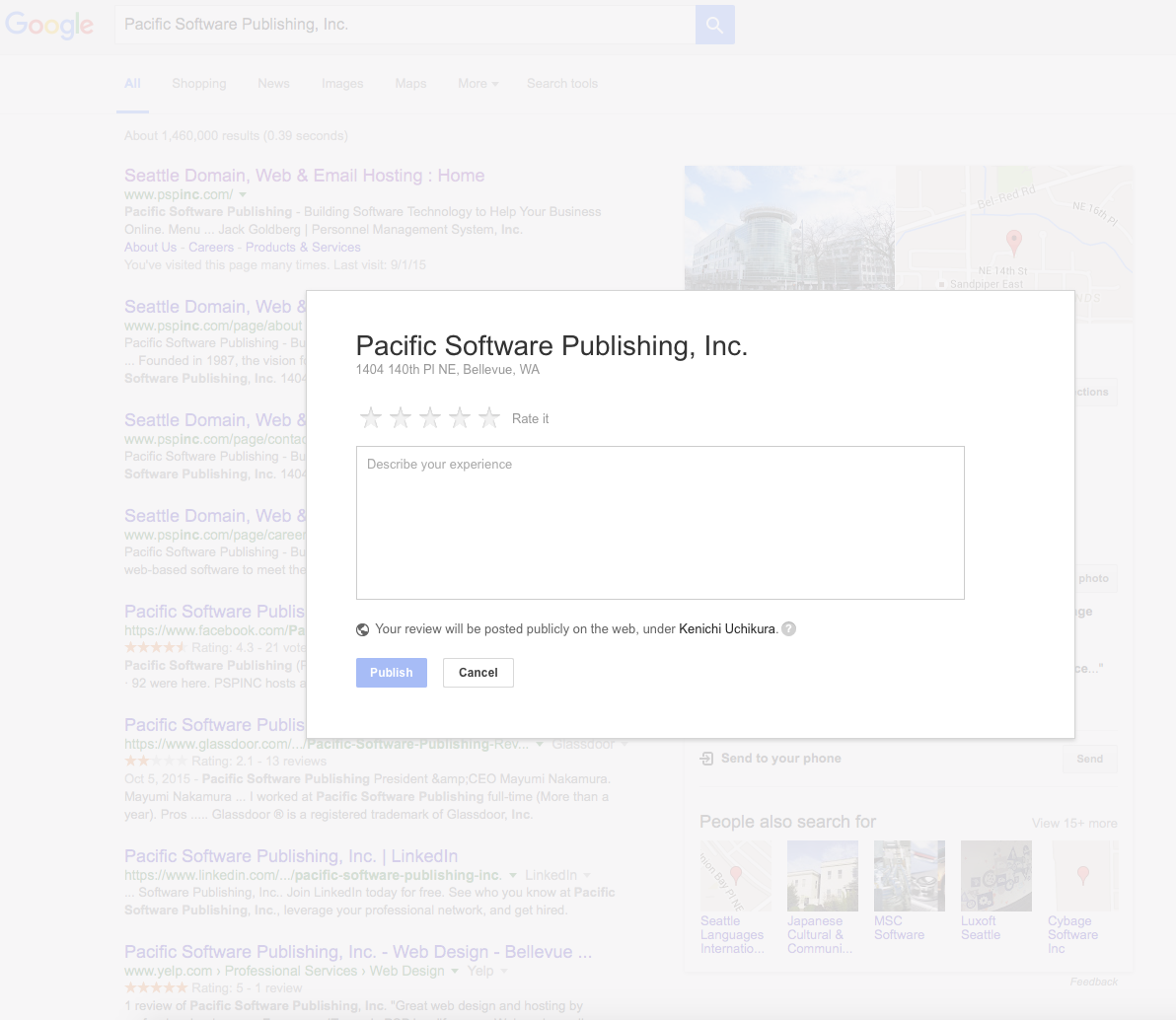
Task: Switch to the Images tab
Action: 342,83
